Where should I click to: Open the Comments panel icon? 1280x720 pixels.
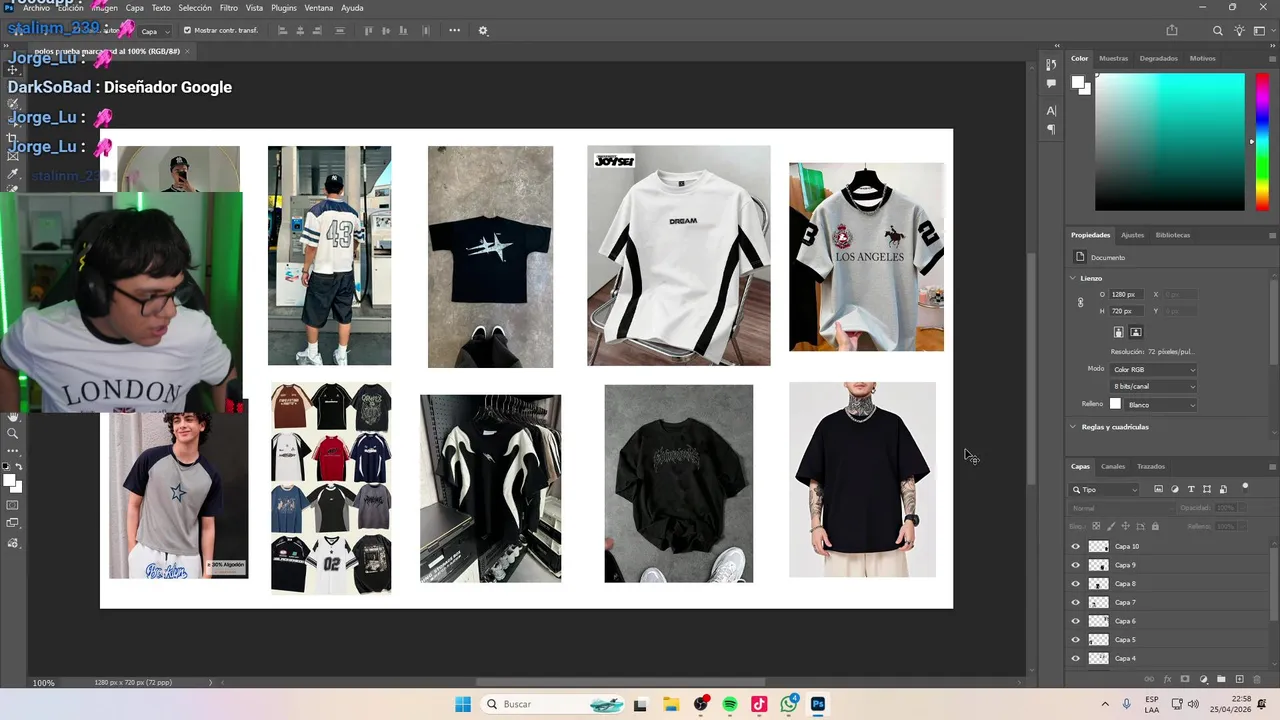[1051, 84]
